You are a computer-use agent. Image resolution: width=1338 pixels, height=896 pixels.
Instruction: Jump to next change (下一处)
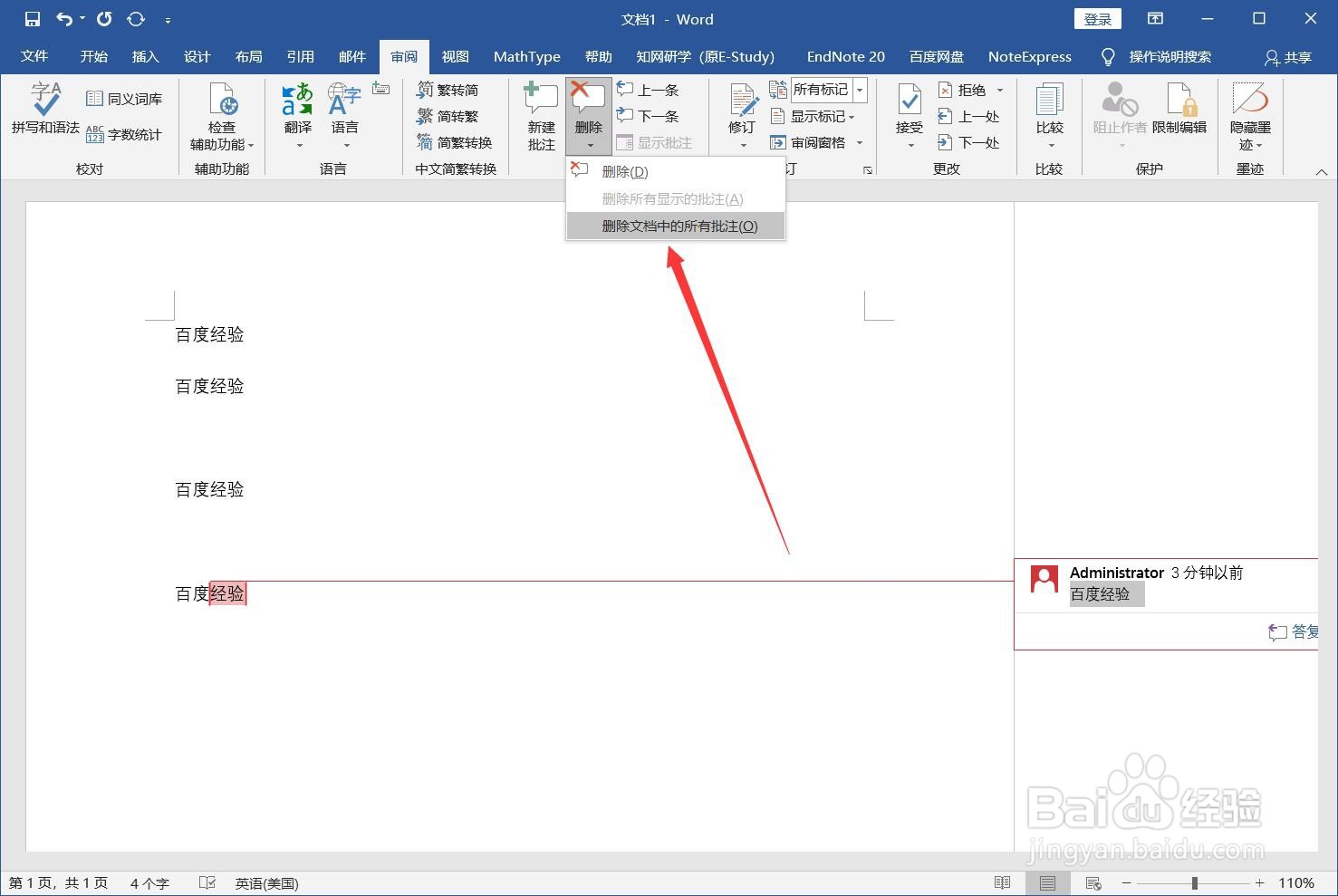968,142
